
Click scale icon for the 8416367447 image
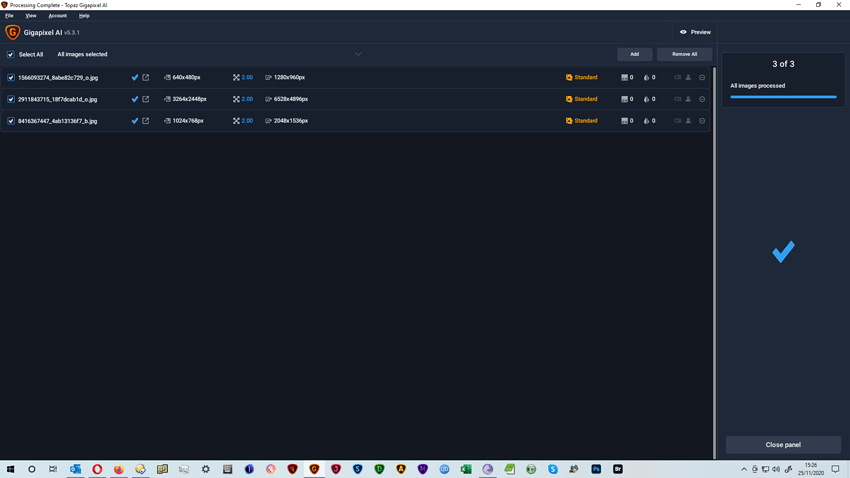236,121
